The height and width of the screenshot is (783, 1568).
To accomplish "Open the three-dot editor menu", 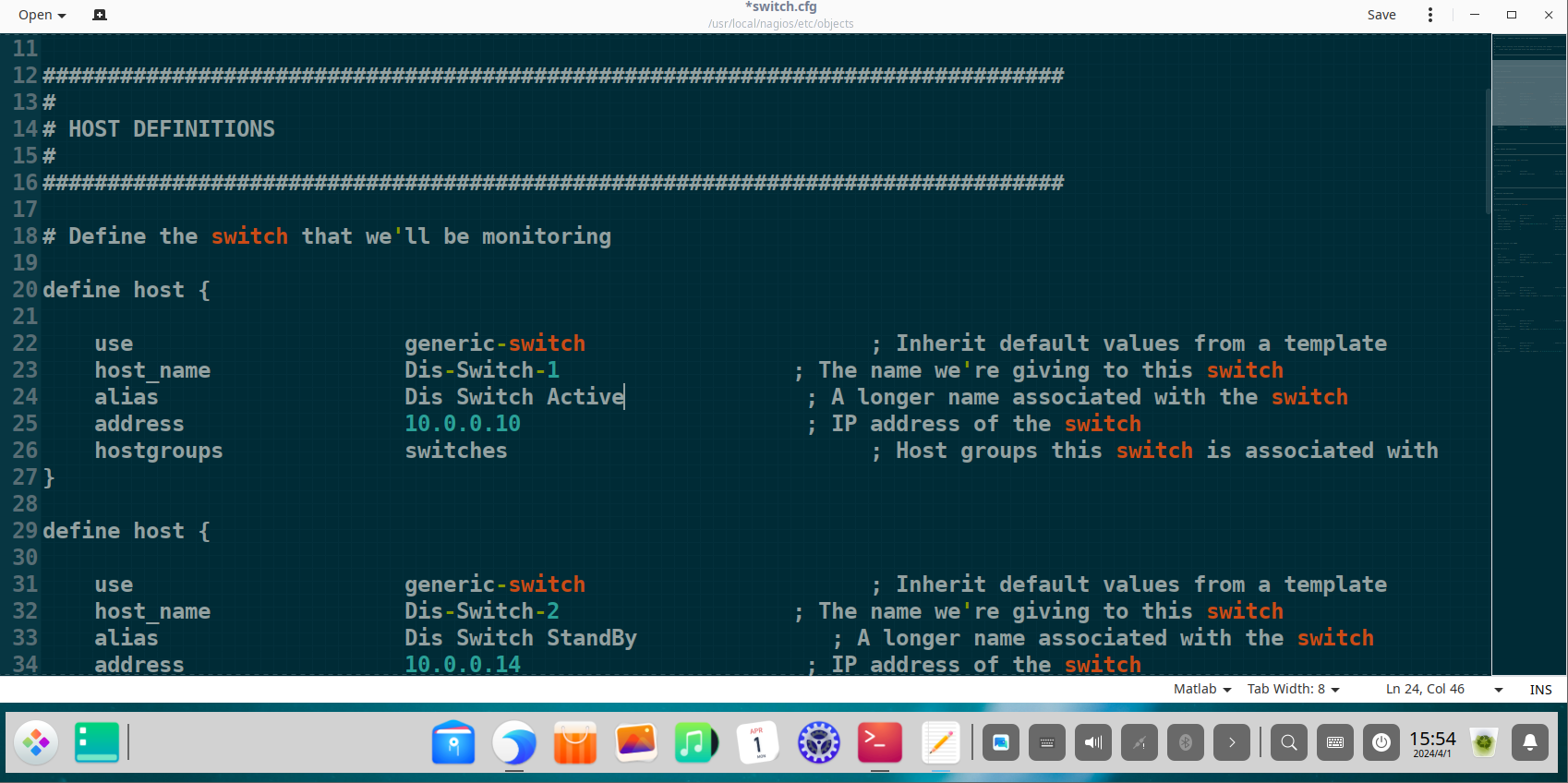I will tap(1430, 15).
